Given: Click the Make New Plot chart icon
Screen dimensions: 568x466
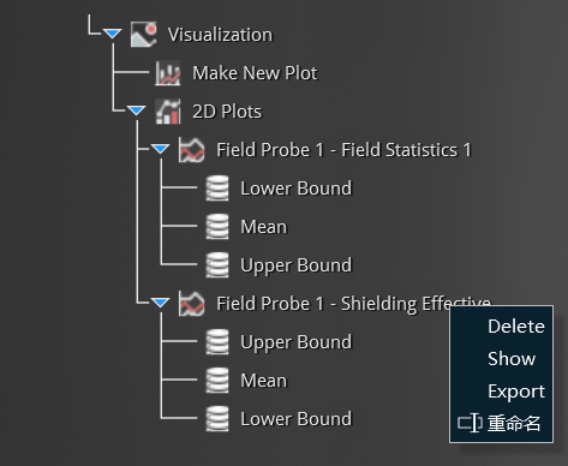Looking at the screenshot, I should 167,73.
